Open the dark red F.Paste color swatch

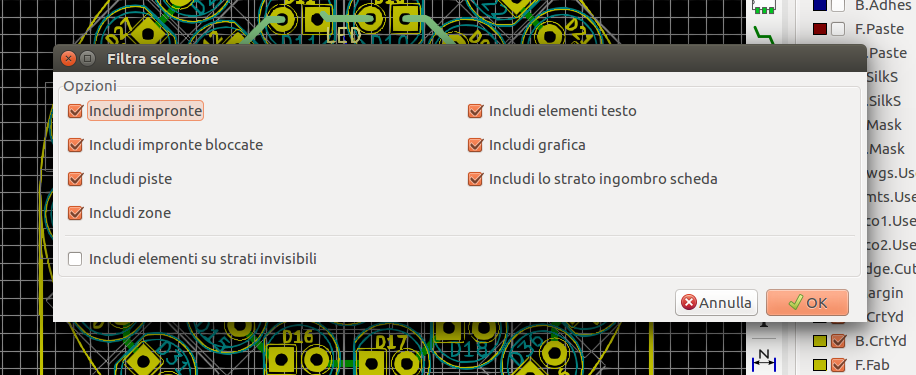click(820, 29)
